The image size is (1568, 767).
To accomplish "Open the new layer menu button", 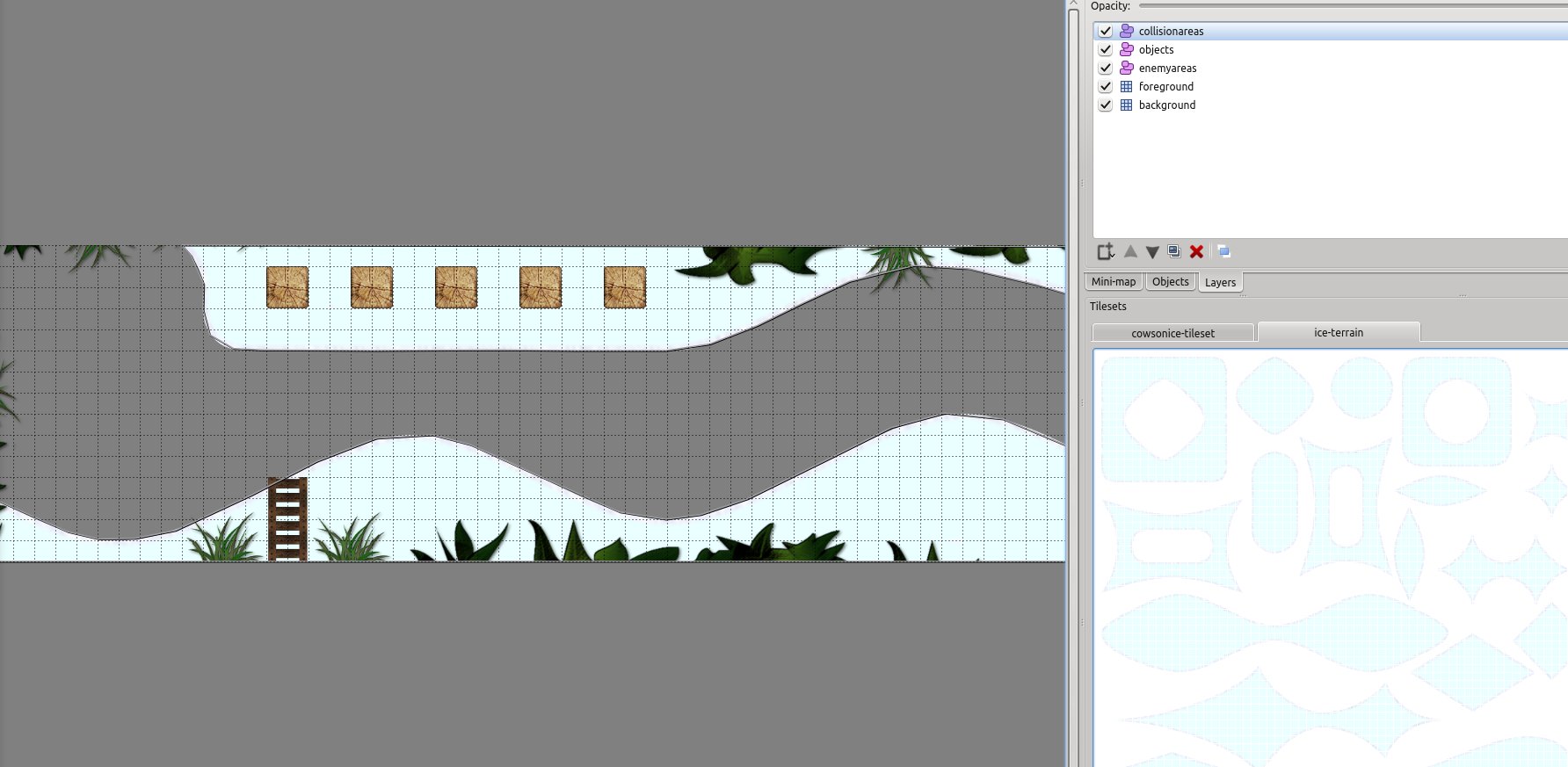I will click(1106, 252).
